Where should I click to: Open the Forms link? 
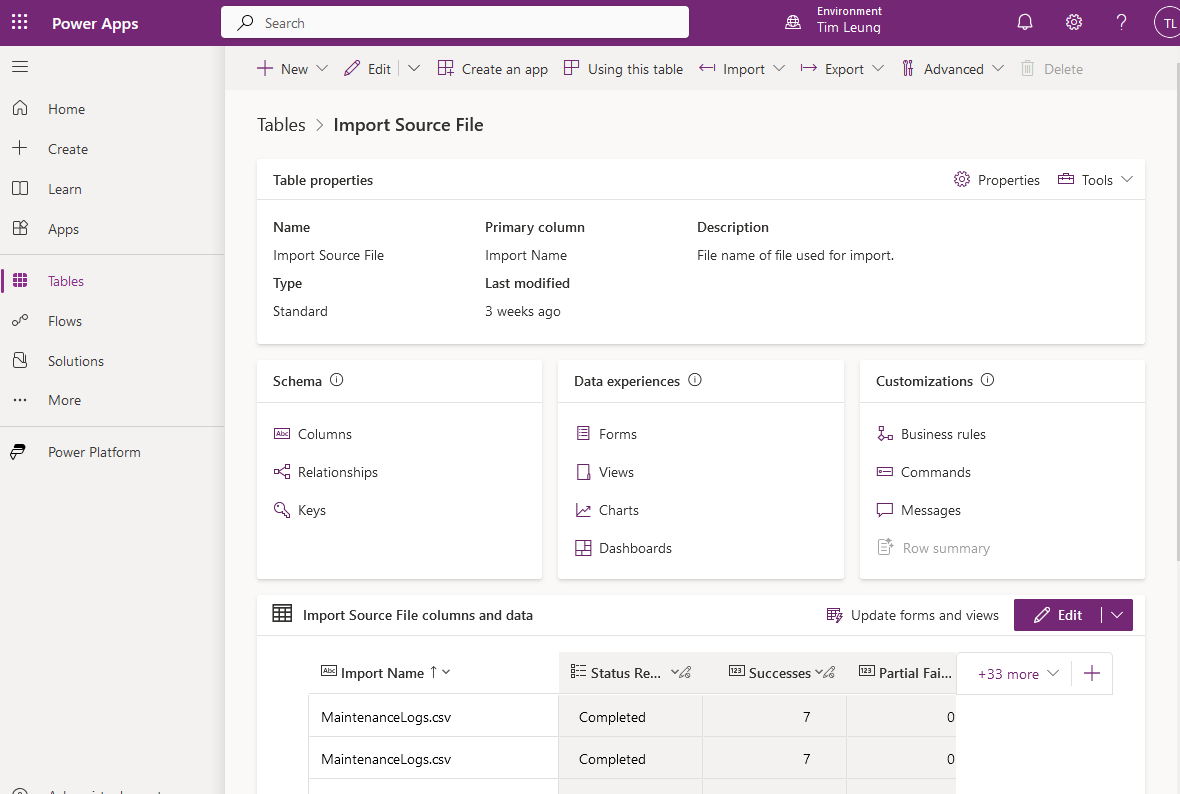coord(618,434)
